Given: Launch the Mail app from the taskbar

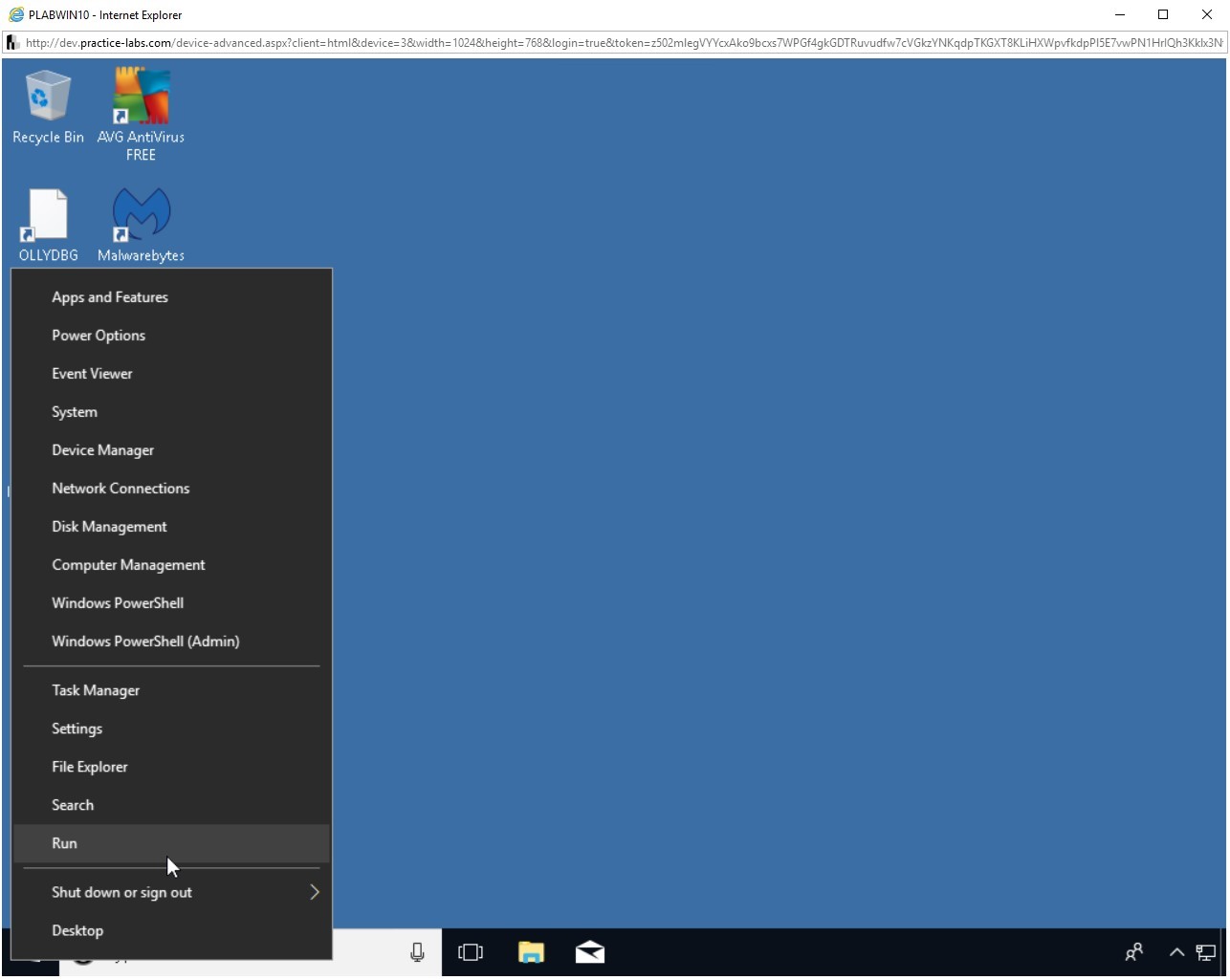Looking at the screenshot, I should [x=589, y=952].
